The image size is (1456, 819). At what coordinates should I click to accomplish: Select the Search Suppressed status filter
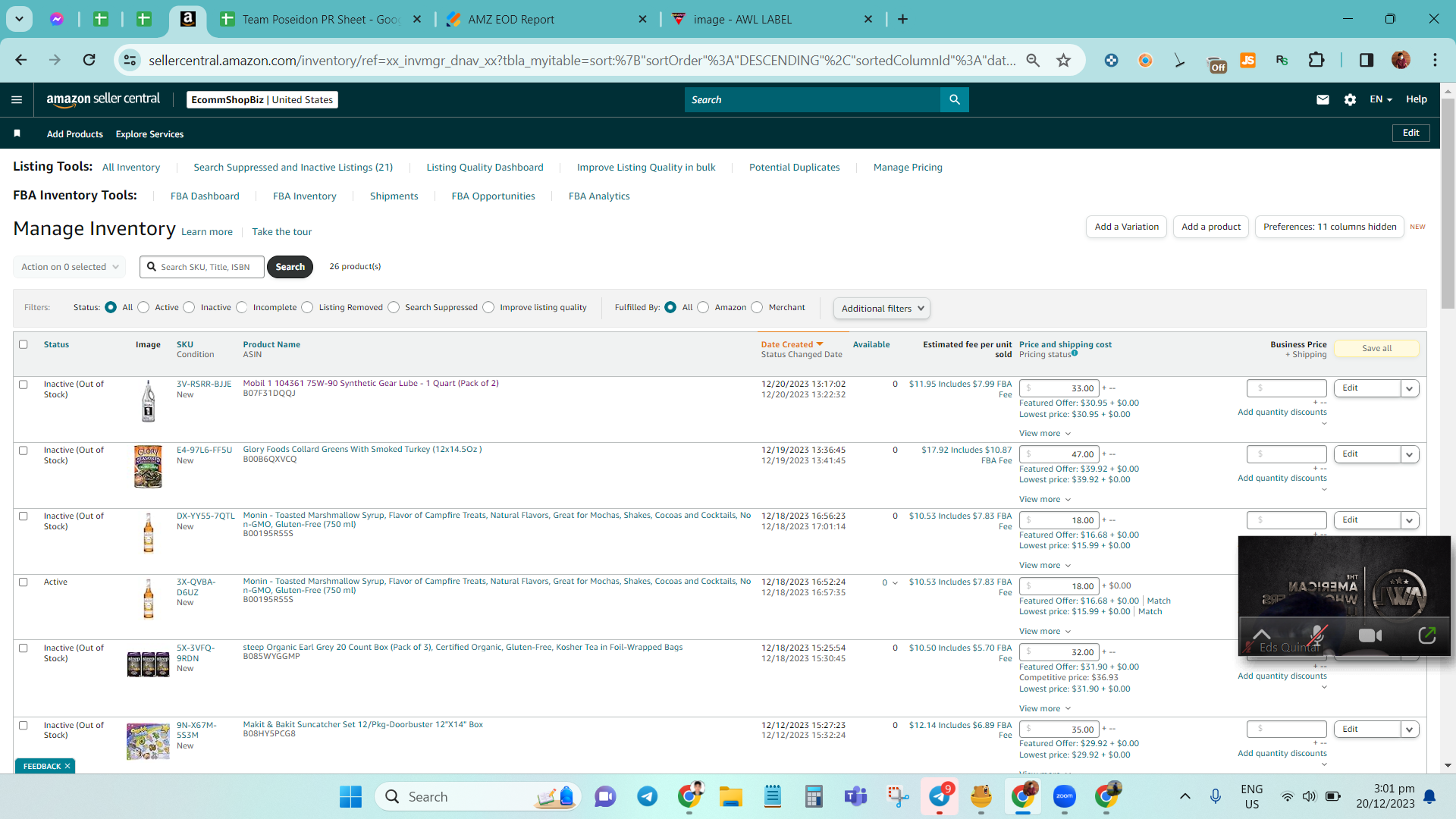coord(394,307)
